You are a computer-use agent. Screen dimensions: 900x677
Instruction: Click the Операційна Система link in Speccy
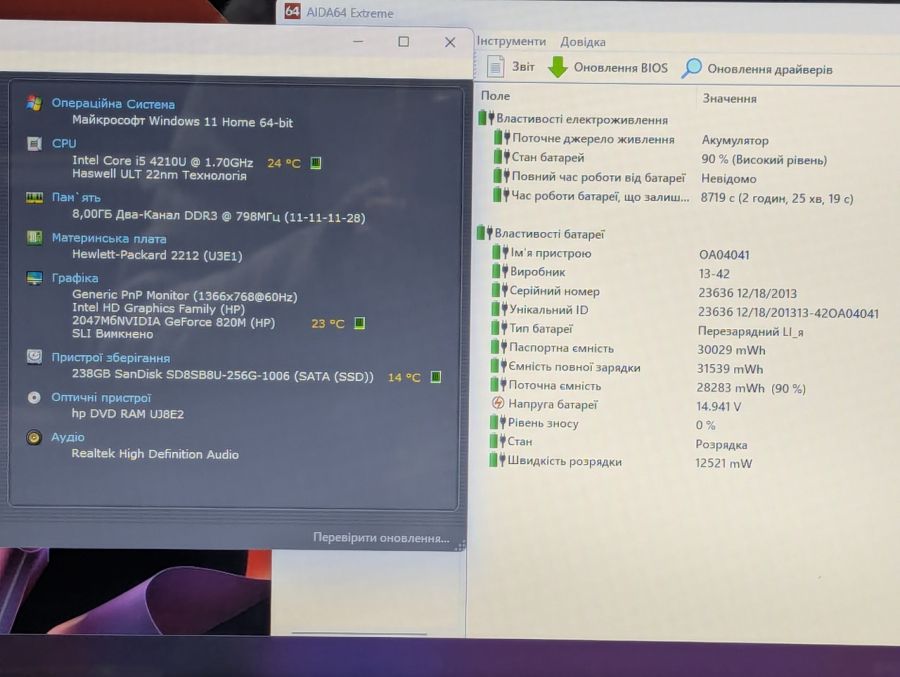click(x=113, y=103)
